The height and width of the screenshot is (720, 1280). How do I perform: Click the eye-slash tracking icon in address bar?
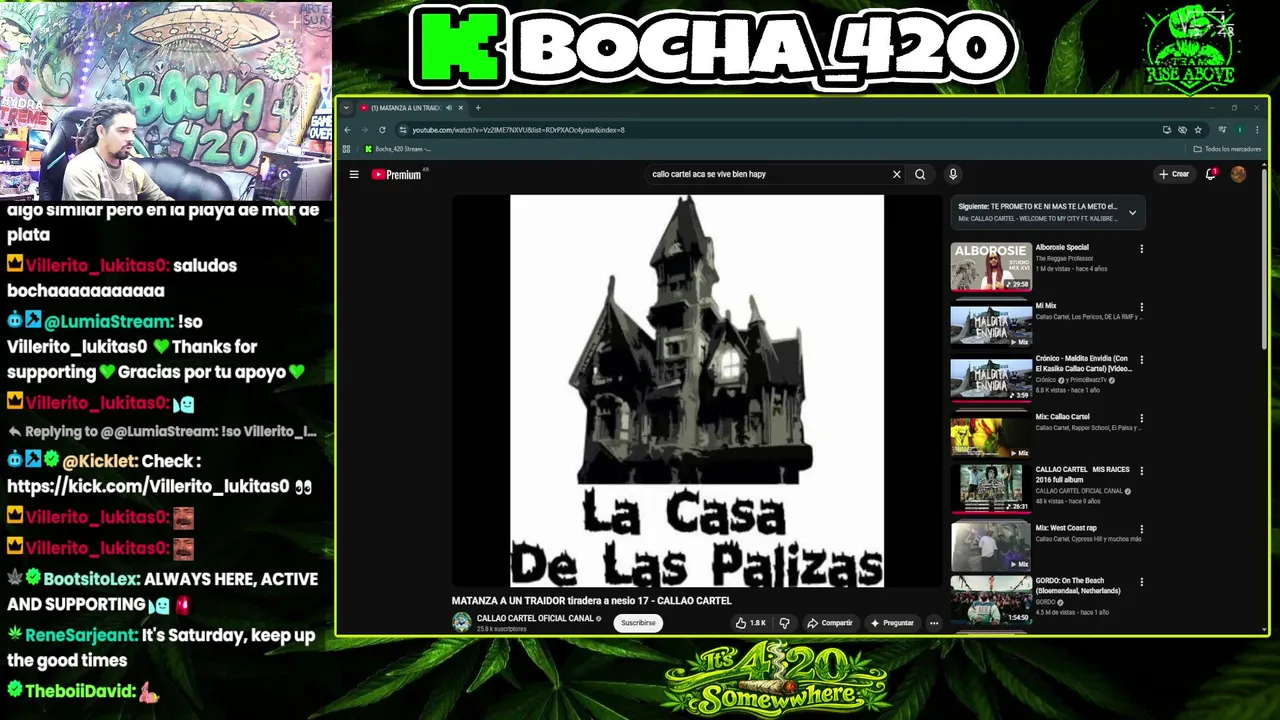coord(1182,130)
